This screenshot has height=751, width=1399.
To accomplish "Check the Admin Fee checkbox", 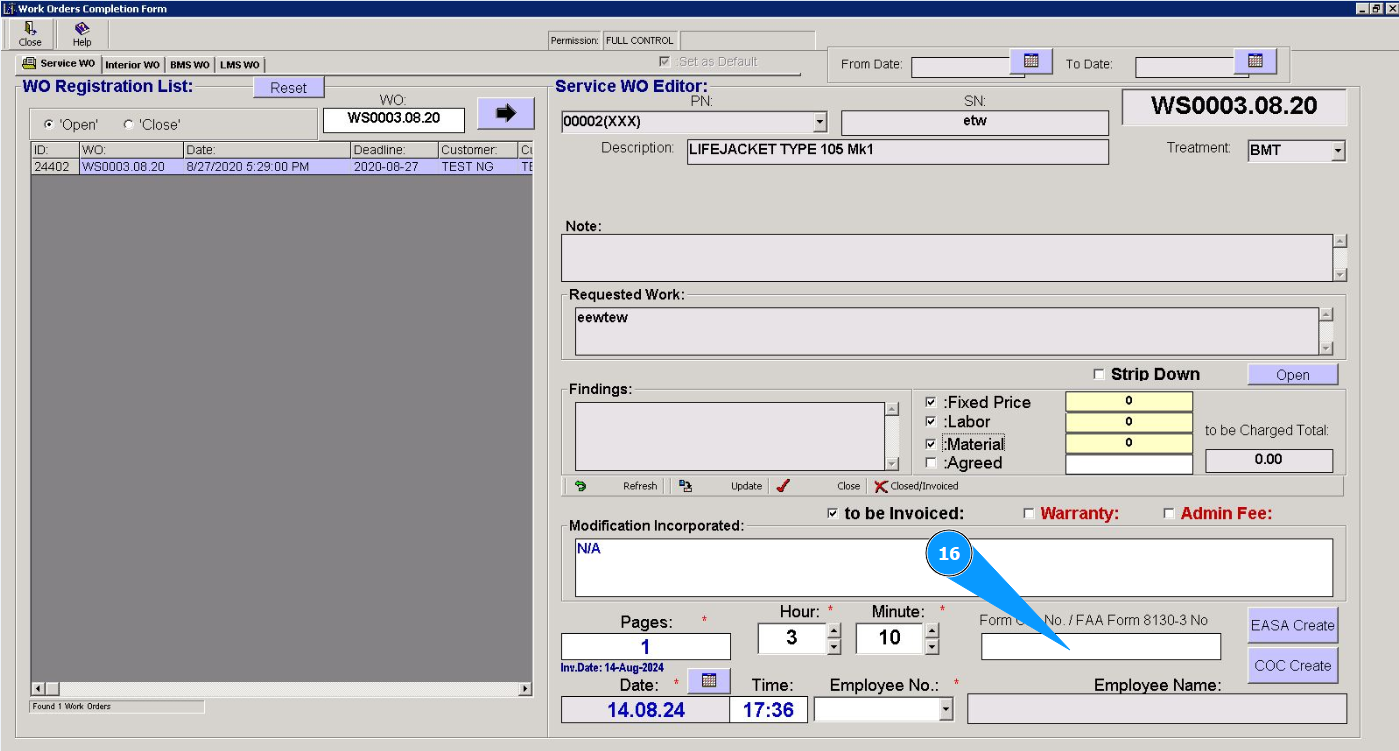I will point(1169,514).
